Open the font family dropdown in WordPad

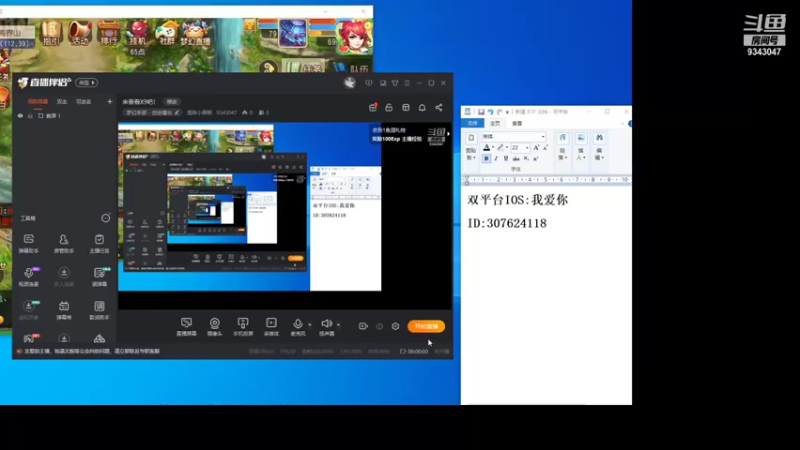pos(543,137)
